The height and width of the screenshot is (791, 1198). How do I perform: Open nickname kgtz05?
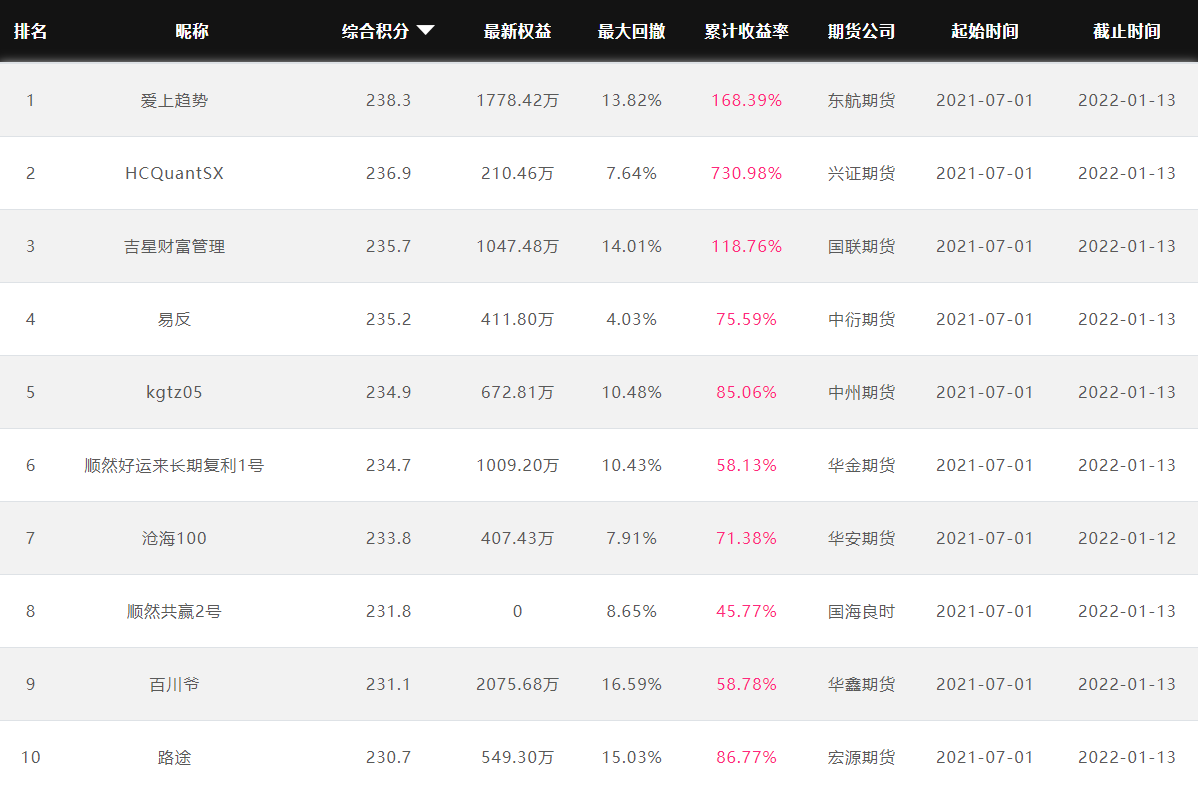pos(174,392)
